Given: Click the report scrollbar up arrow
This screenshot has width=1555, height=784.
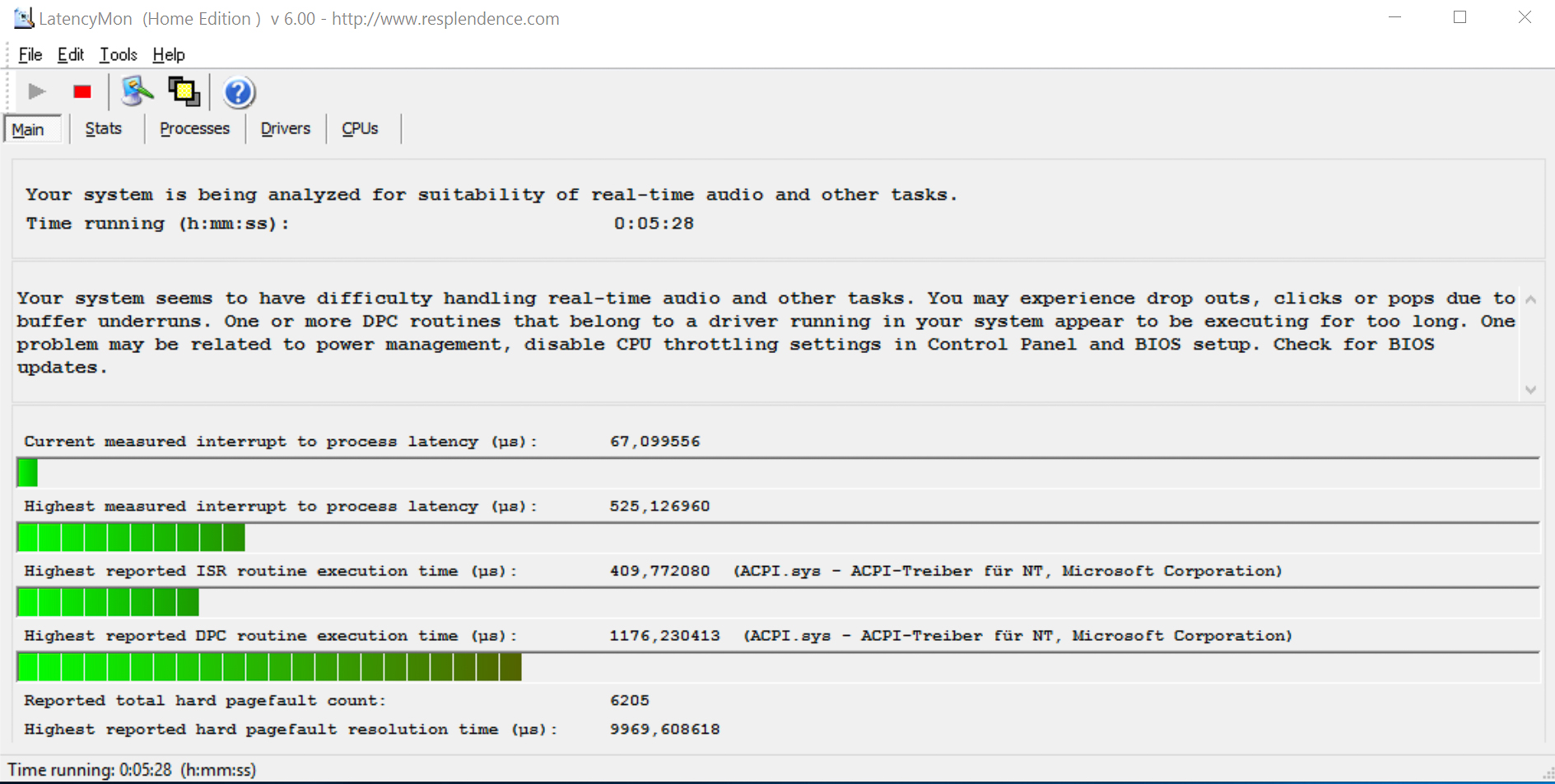Looking at the screenshot, I should [x=1531, y=299].
